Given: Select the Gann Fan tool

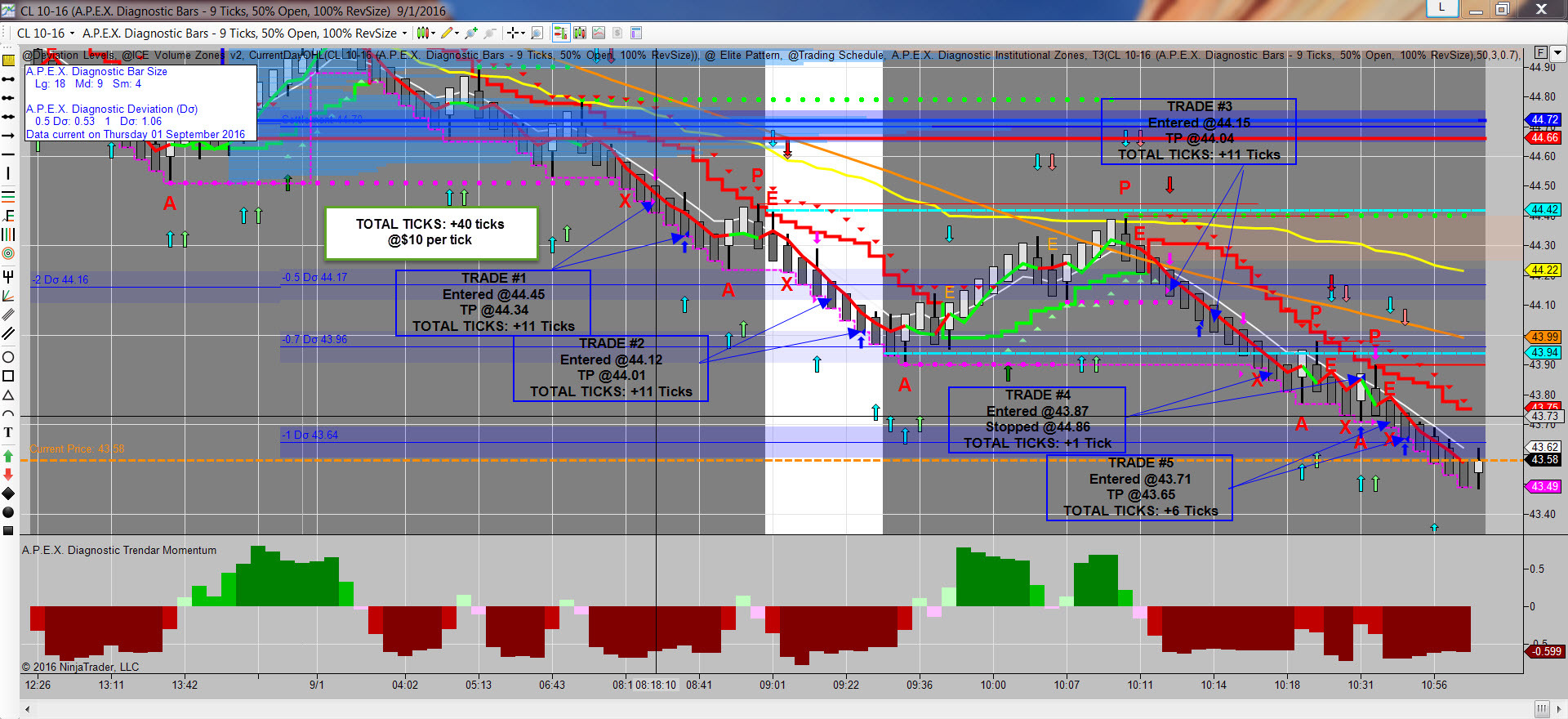Looking at the screenshot, I should [8, 295].
